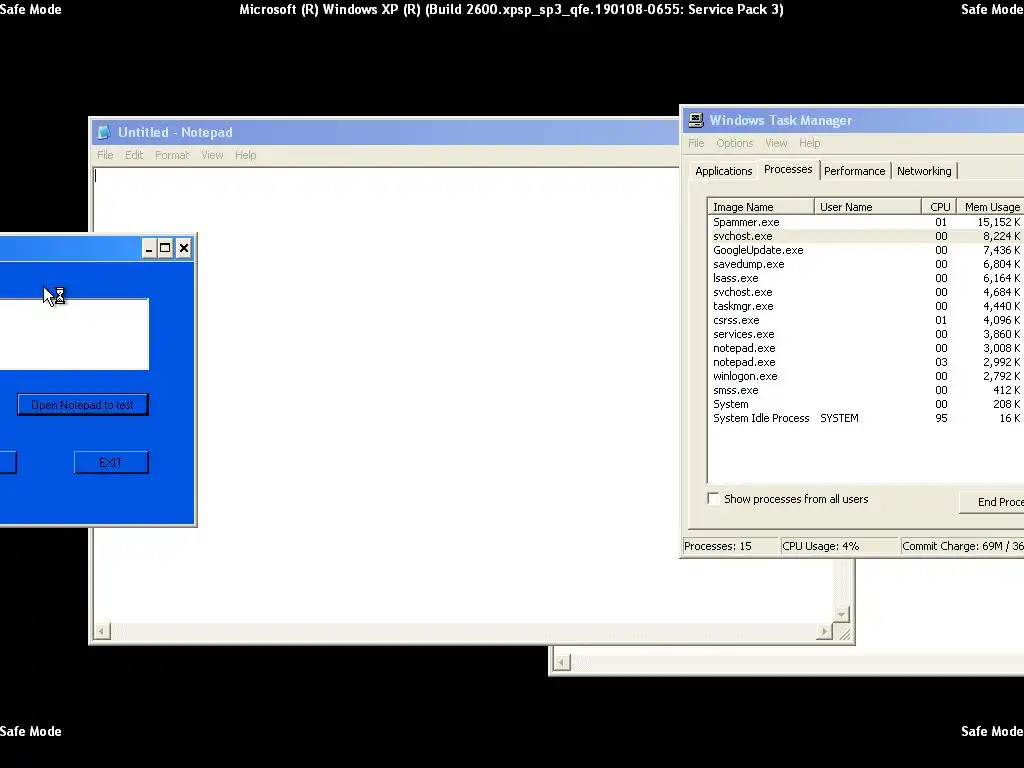The width and height of the screenshot is (1024, 768).
Task: Minimize the blue Spammer window
Action: click(150, 248)
